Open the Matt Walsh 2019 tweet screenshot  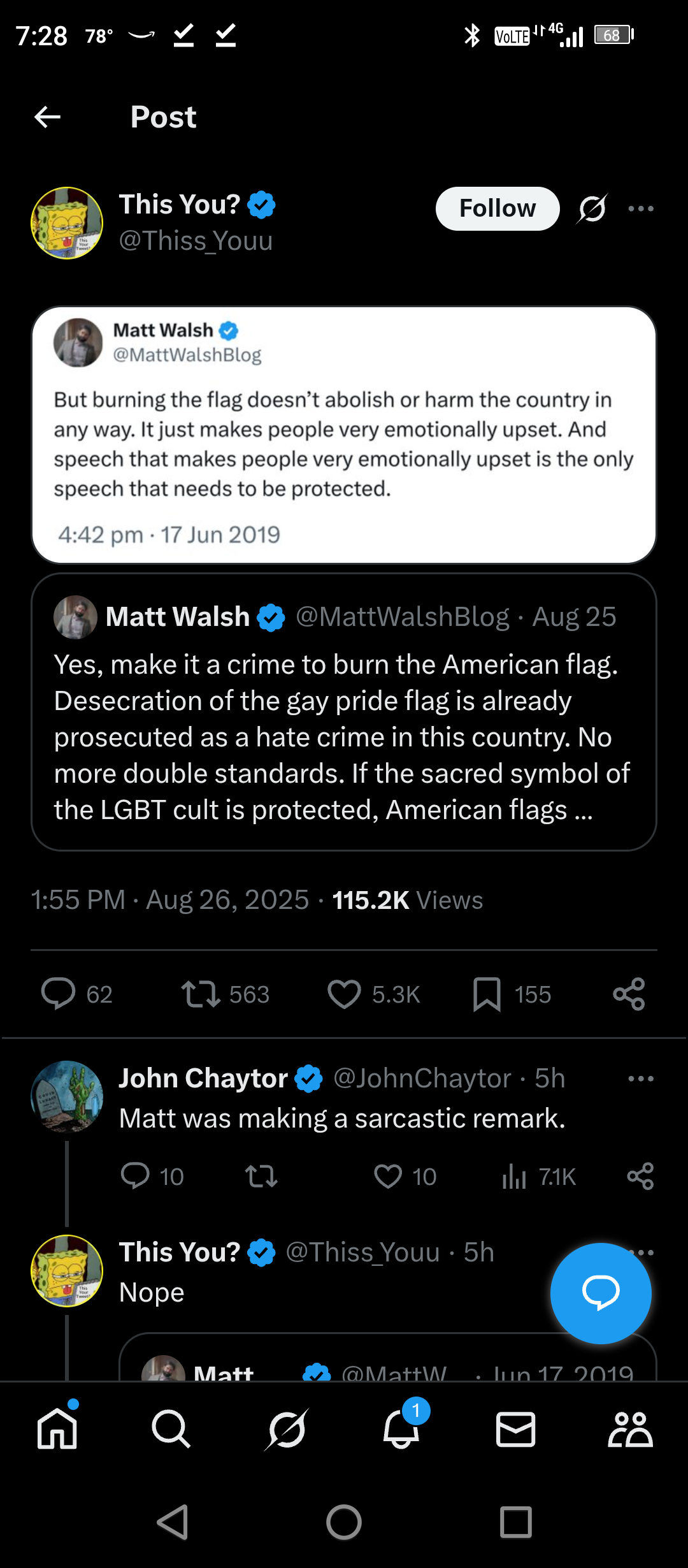(344, 435)
